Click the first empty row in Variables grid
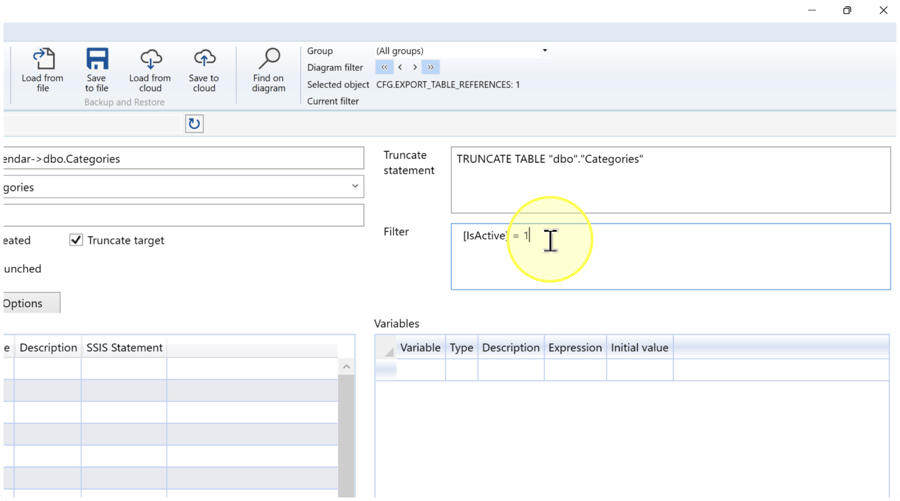The image size is (900, 501). 632,369
